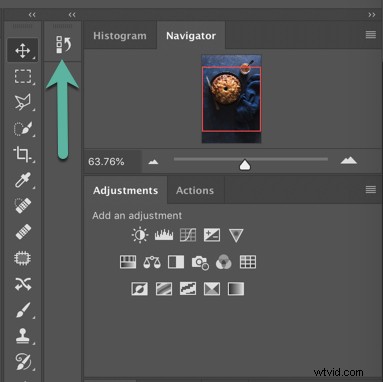This screenshot has height=382, width=383.
Task: Add a Photo Filter adjustment
Action: (x=200, y=262)
